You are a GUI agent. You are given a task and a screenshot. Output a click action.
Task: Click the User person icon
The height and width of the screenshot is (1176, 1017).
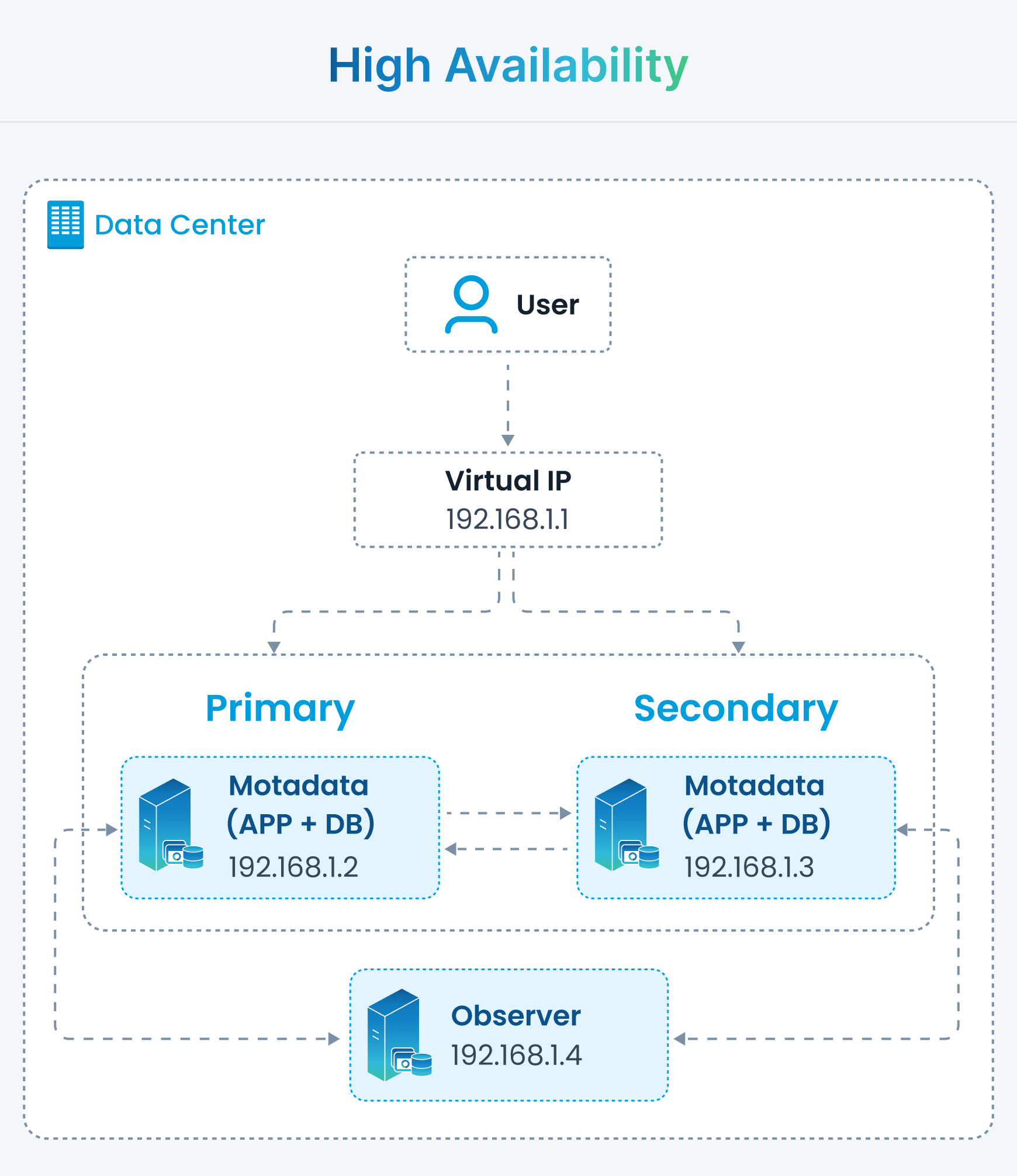471,305
